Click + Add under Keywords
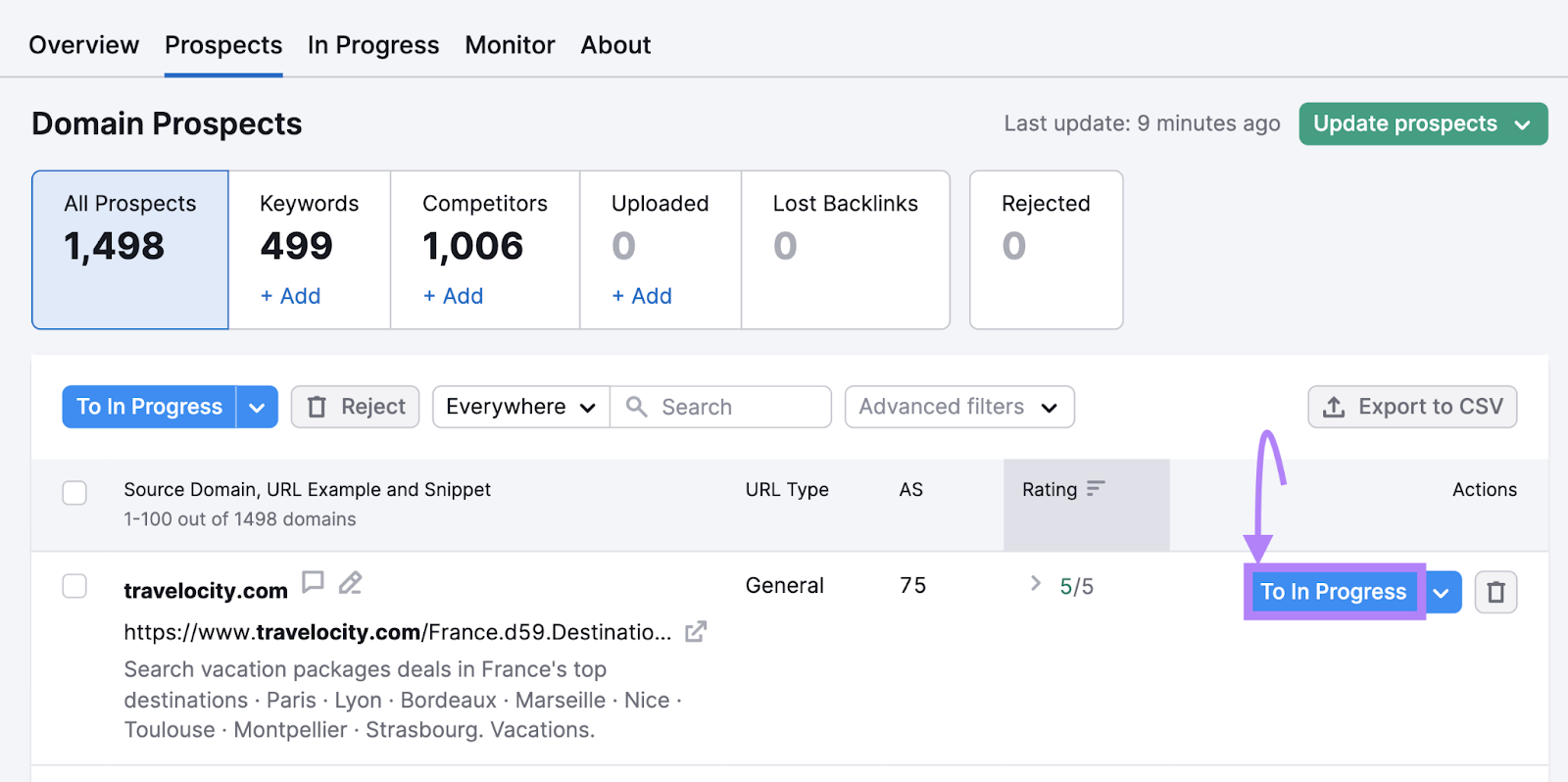The width and height of the screenshot is (1568, 782). 290,296
